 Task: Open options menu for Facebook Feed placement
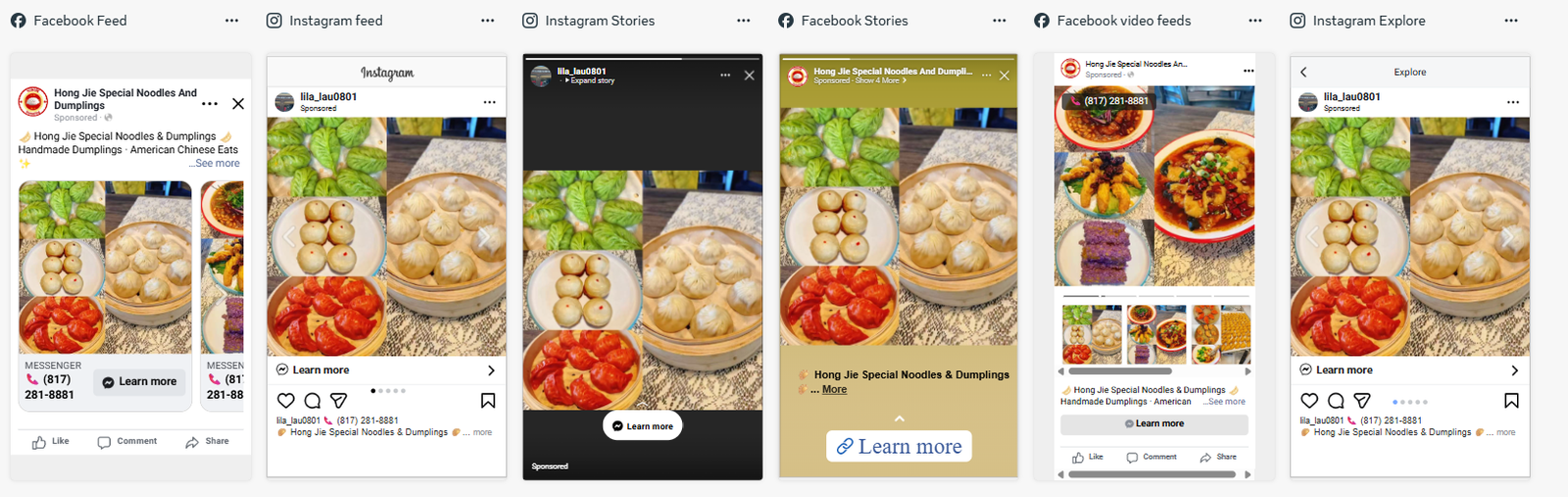231,21
